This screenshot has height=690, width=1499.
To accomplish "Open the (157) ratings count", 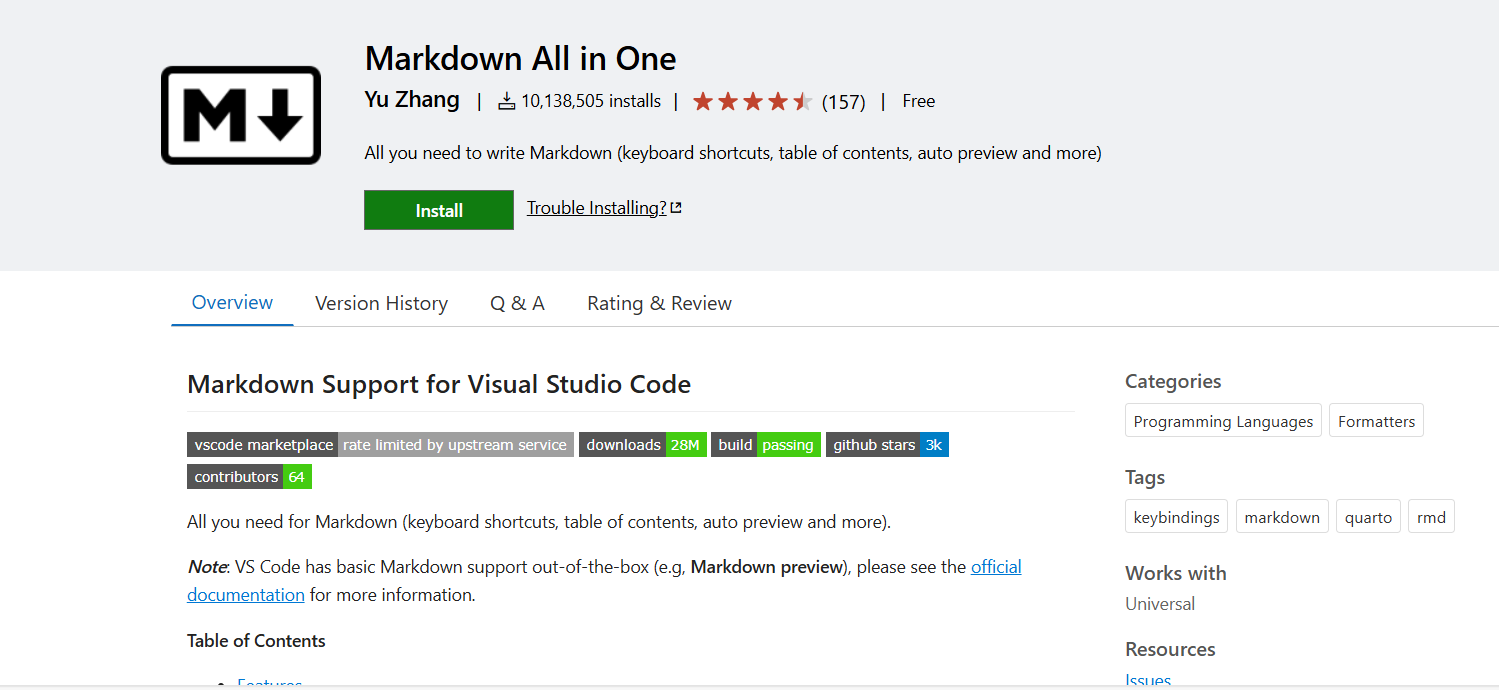I will [843, 102].
